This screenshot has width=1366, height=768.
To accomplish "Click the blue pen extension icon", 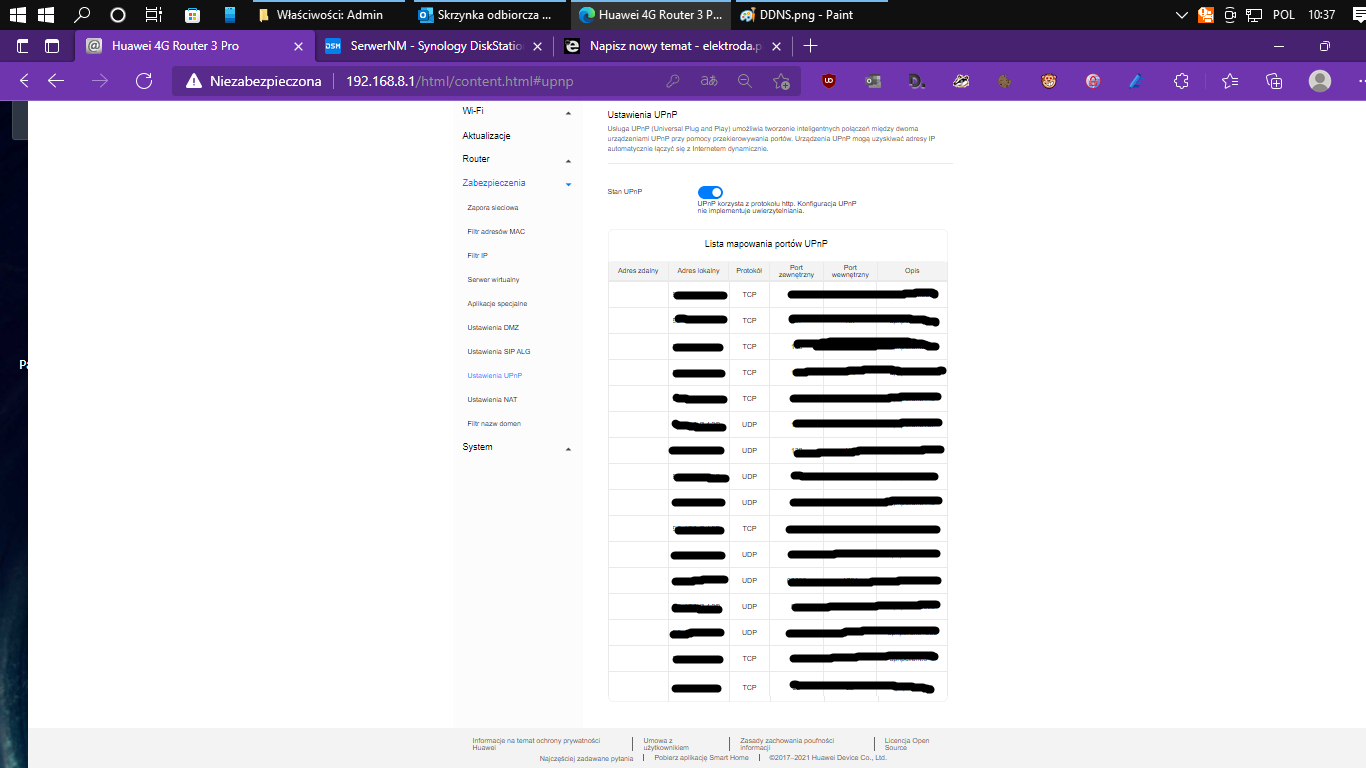I will (x=1136, y=81).
